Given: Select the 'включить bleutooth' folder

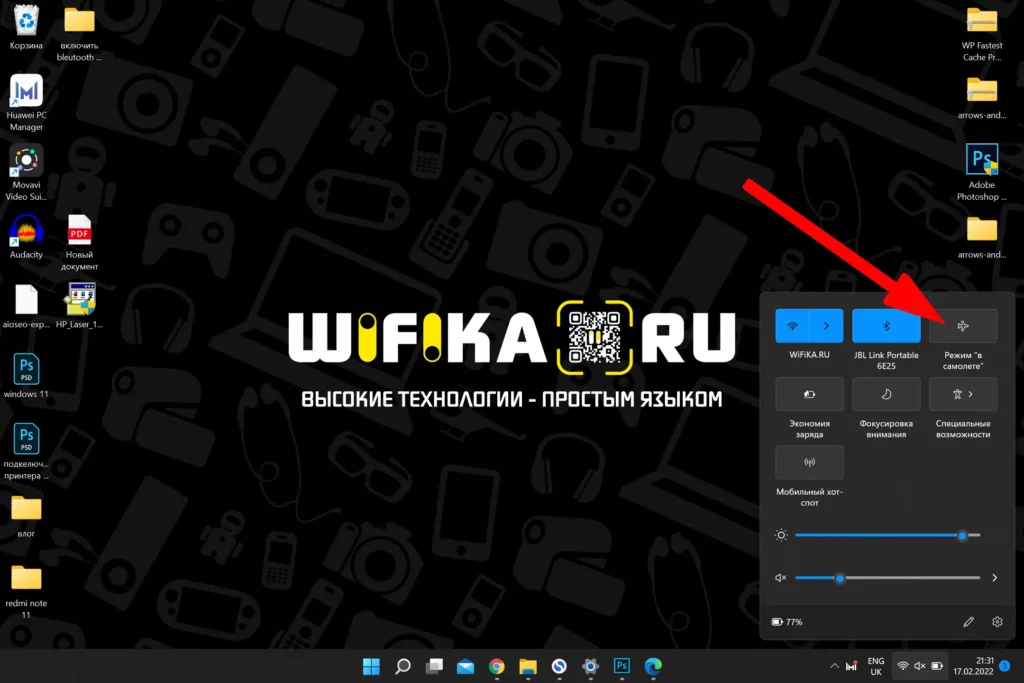Looking at the screenshot, I should [x=79, y=33].
